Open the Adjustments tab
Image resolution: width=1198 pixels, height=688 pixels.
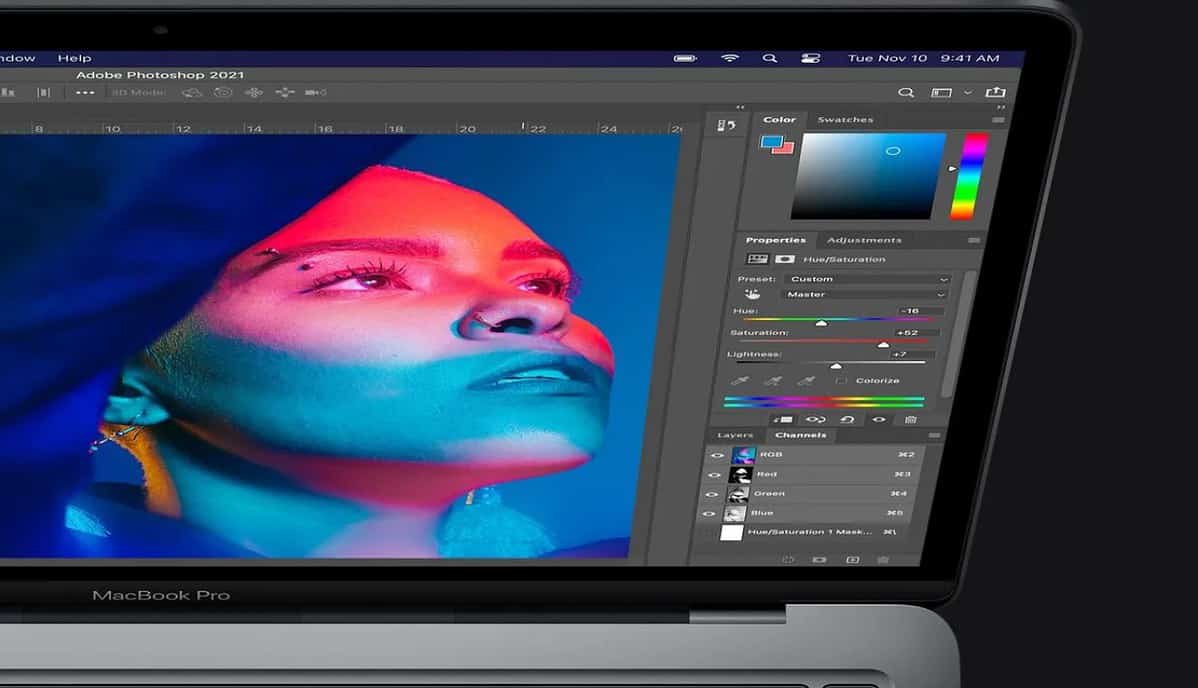point(866,239)
